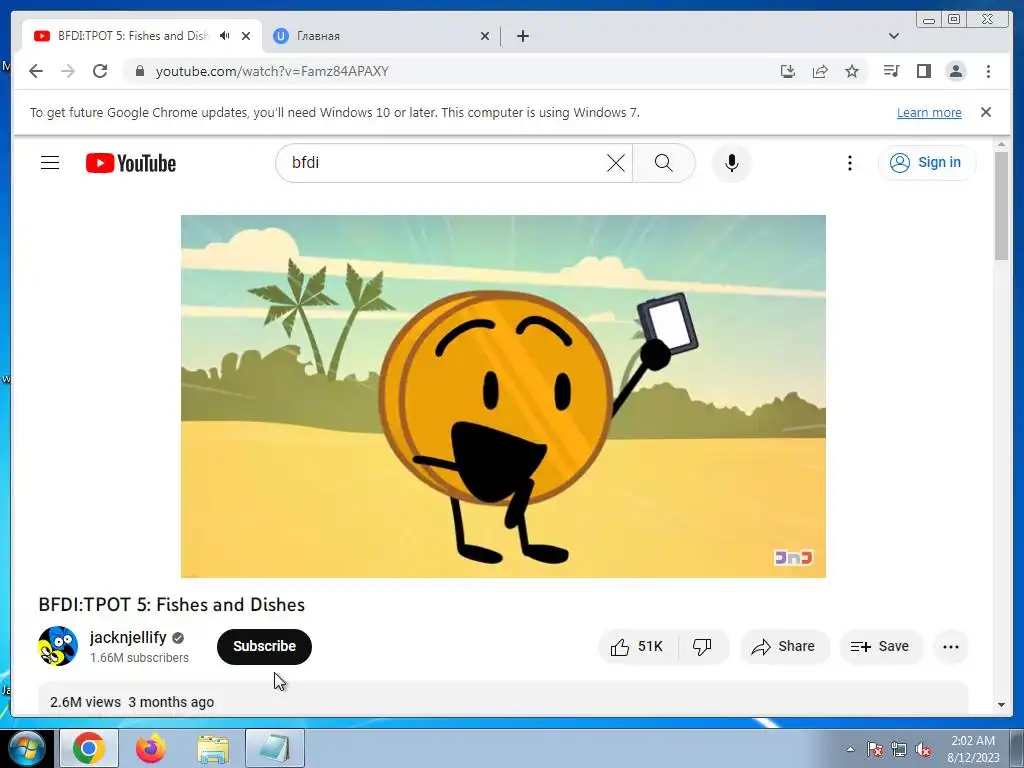Subscribe to jacknjellify
This screenshot has width=1024, height=768.
tap(264, 647)
